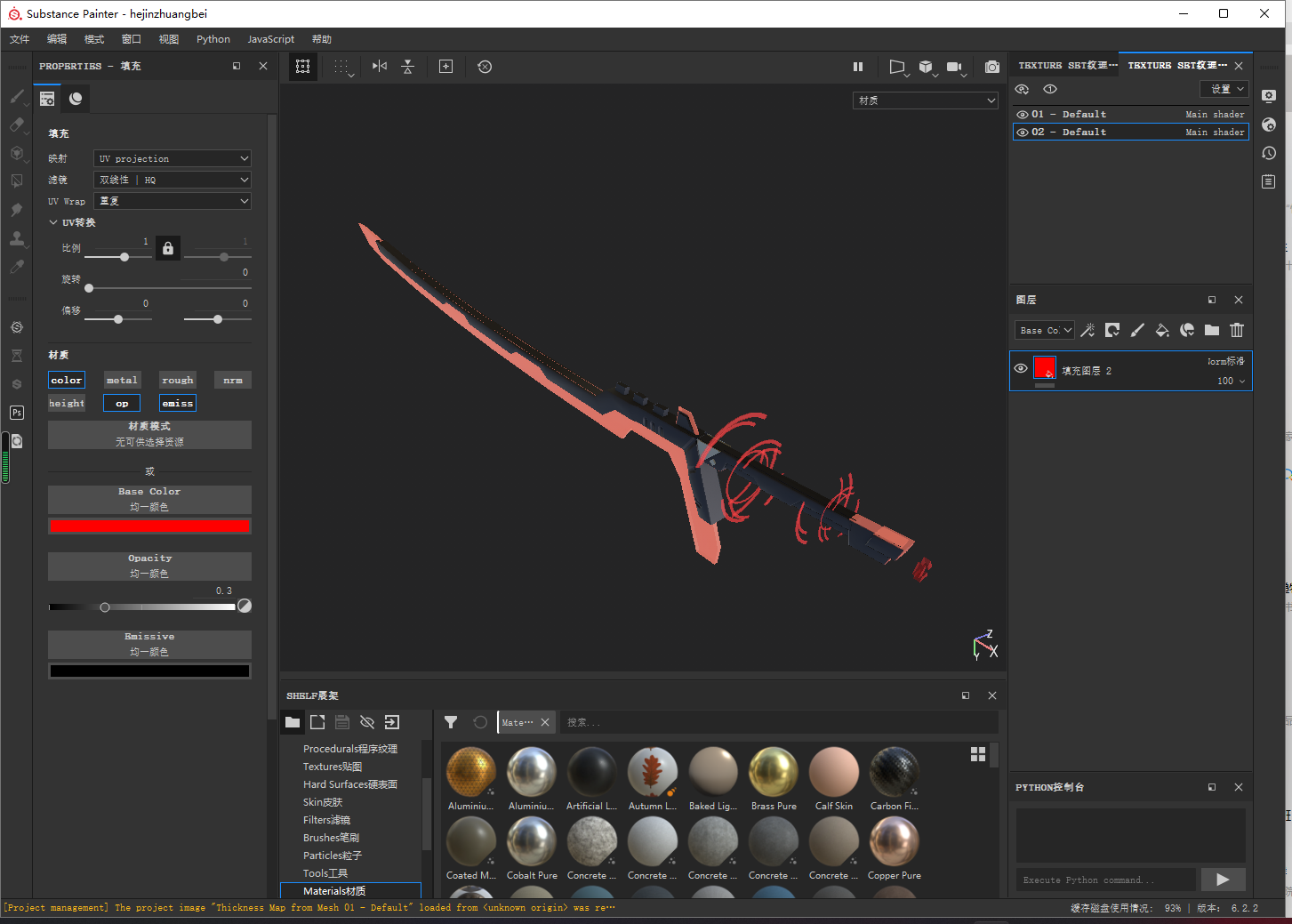Toggle the nrm channel button
1292x924 pixels.
tap(233, 380)
